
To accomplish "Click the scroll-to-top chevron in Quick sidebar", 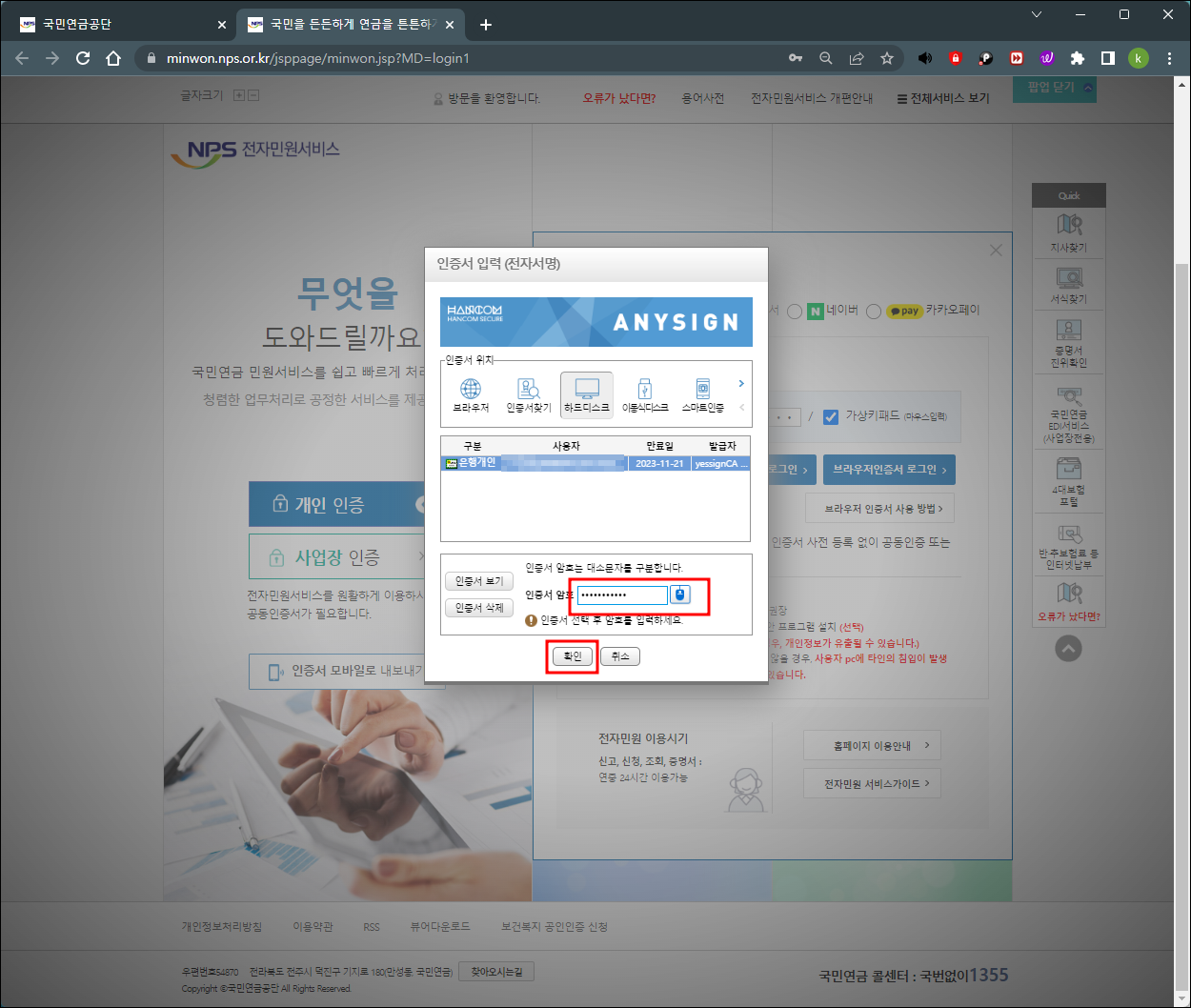I will click(1068, 648).
